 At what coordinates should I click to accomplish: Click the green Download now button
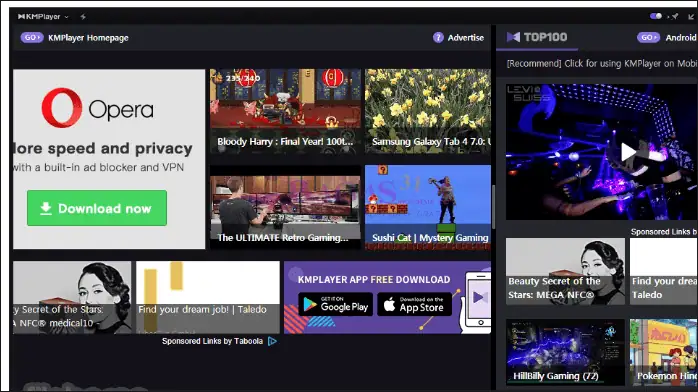point(97,208)
